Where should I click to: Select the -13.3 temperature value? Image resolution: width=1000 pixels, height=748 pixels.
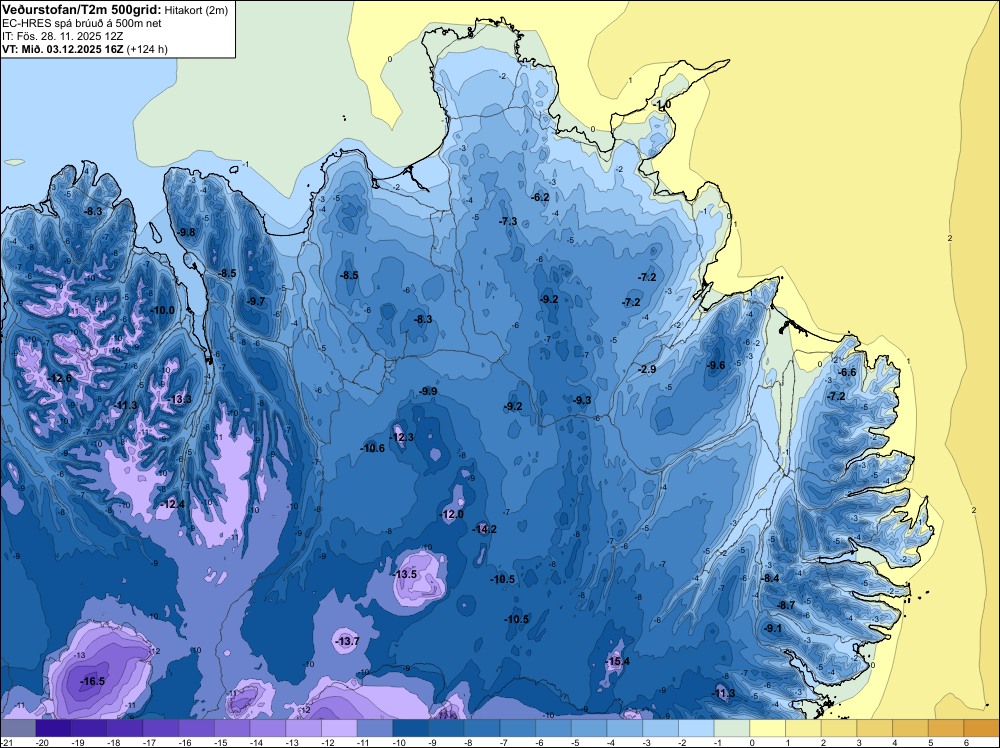179,399
